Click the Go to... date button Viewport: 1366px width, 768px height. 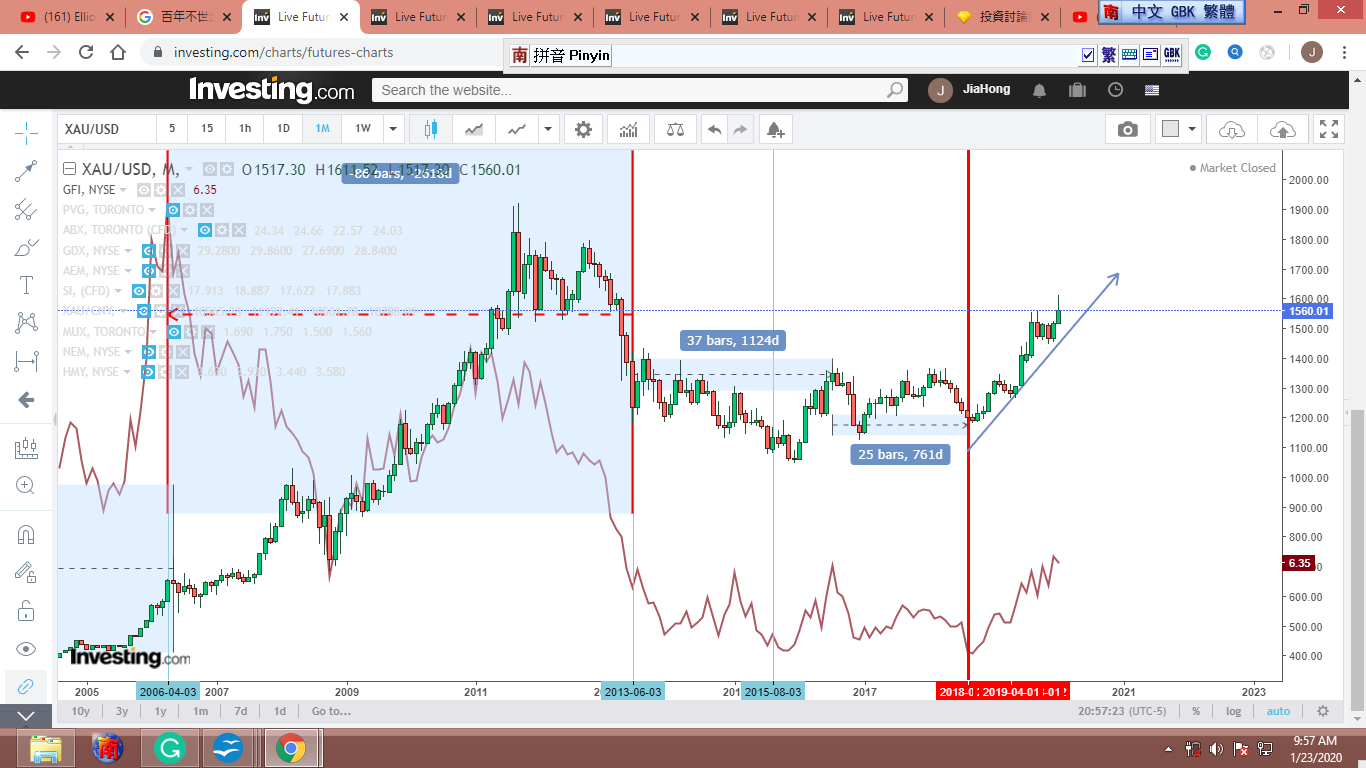click(331, 711)
